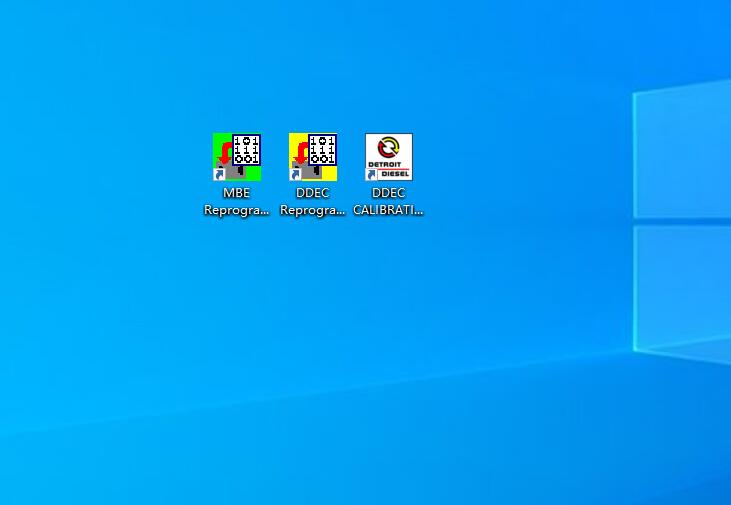Click the "MBE Reprogra..." icon label
Viewport: 731px width, 505px height.
tap(236, 202)
